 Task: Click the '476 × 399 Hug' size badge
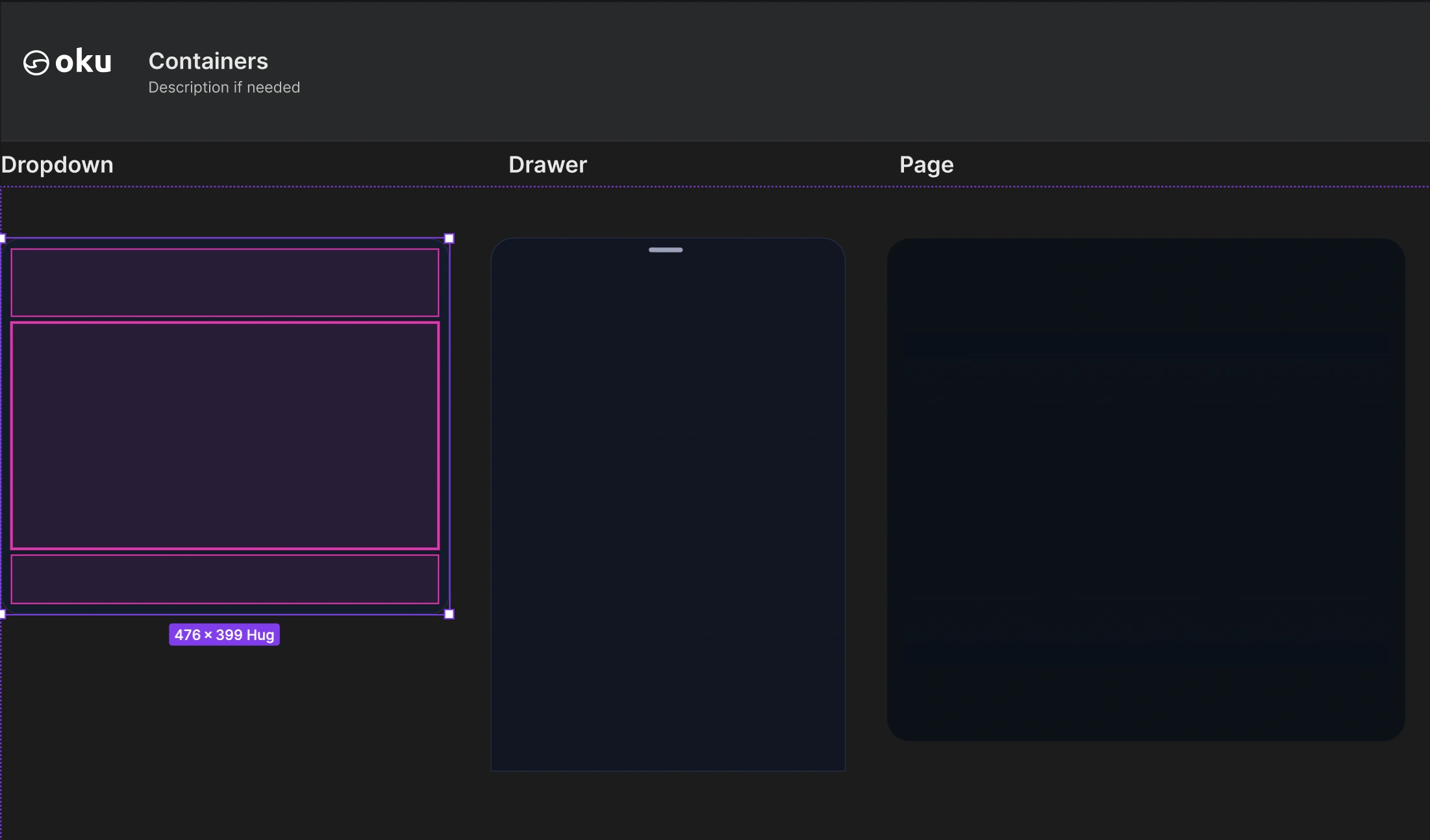pos(224,635)
